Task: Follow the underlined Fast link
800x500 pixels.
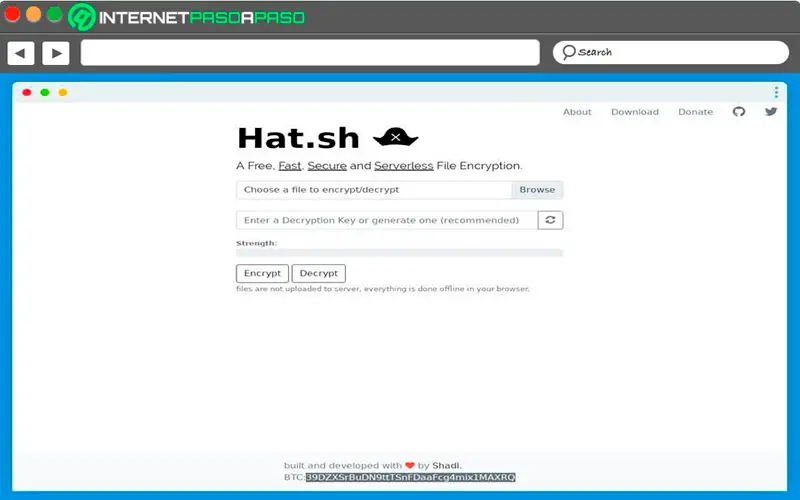Action: coord(290,166)
